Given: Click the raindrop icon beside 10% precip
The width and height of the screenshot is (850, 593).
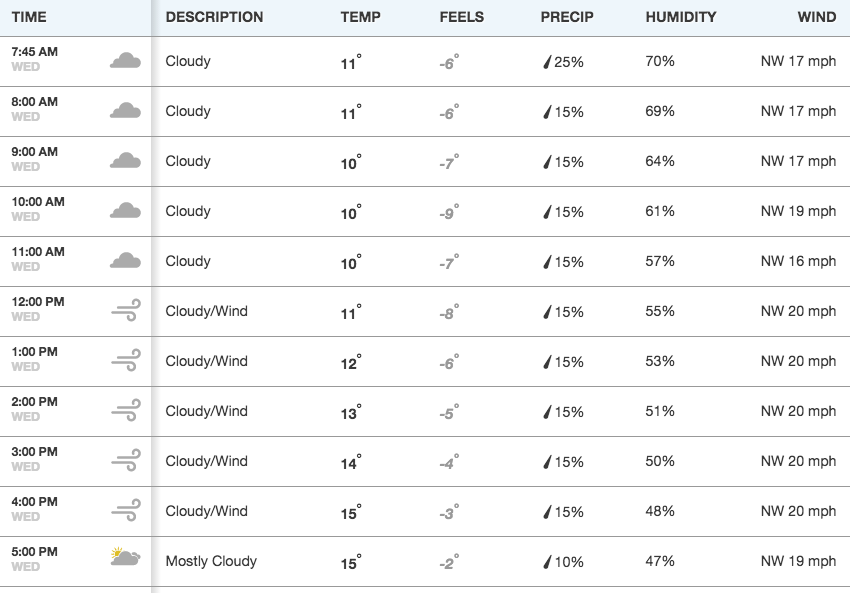Looking at the screenshot, I should [x=547, y=562].
